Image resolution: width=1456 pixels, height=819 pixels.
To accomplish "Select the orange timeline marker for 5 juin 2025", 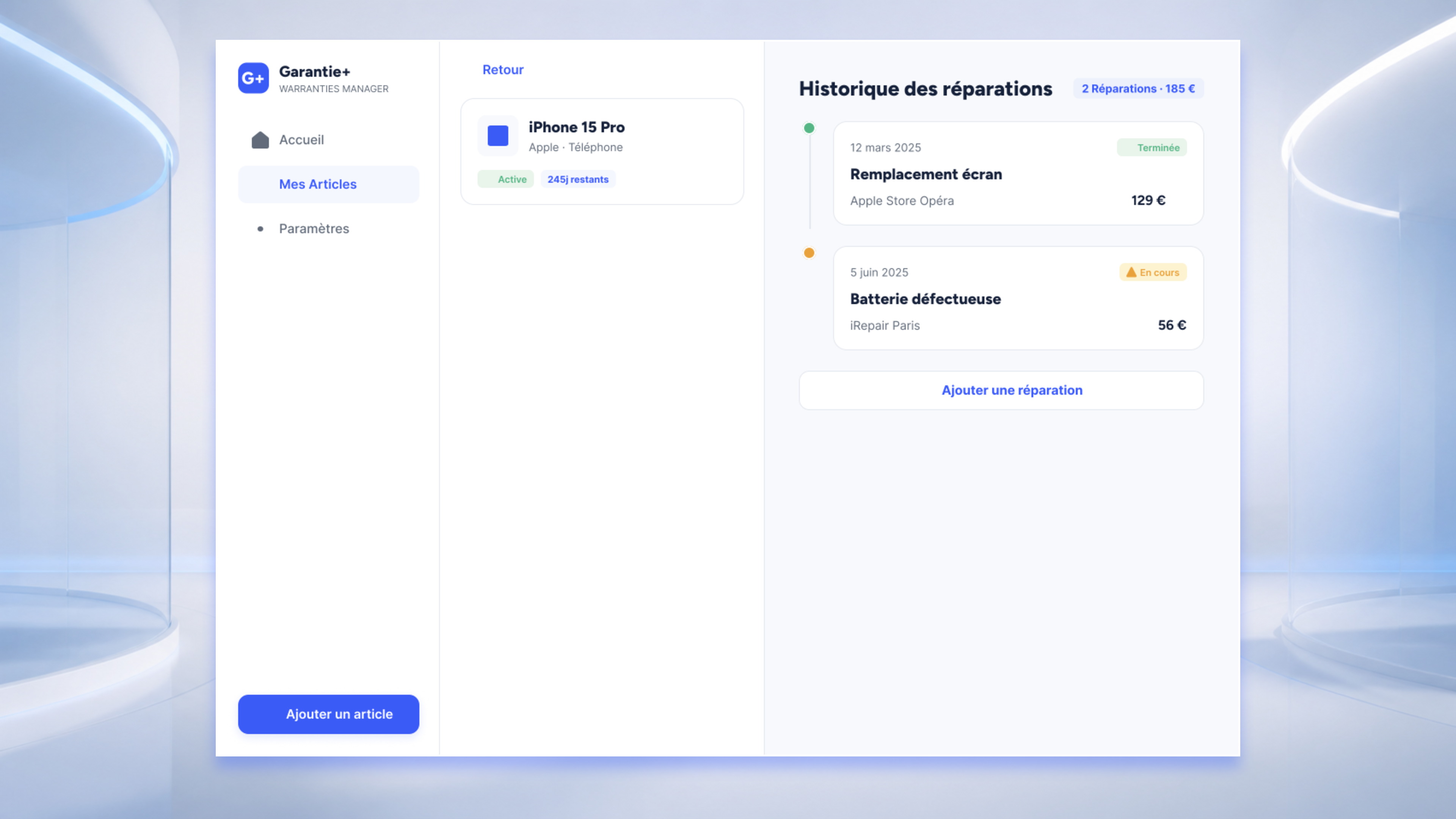I will click(809, 253).
